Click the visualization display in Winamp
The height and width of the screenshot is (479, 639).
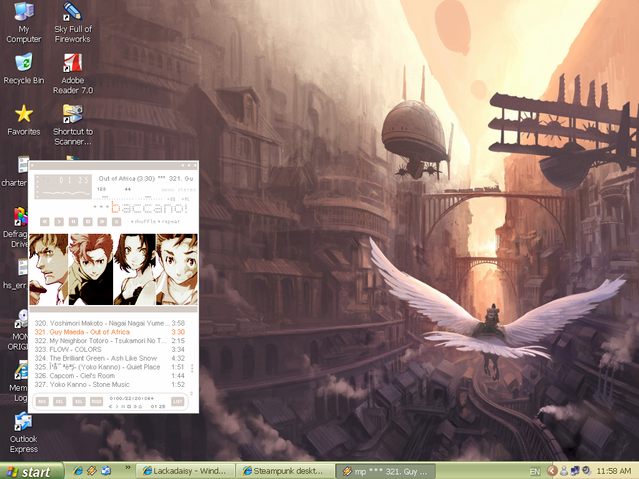click(63, 187)
